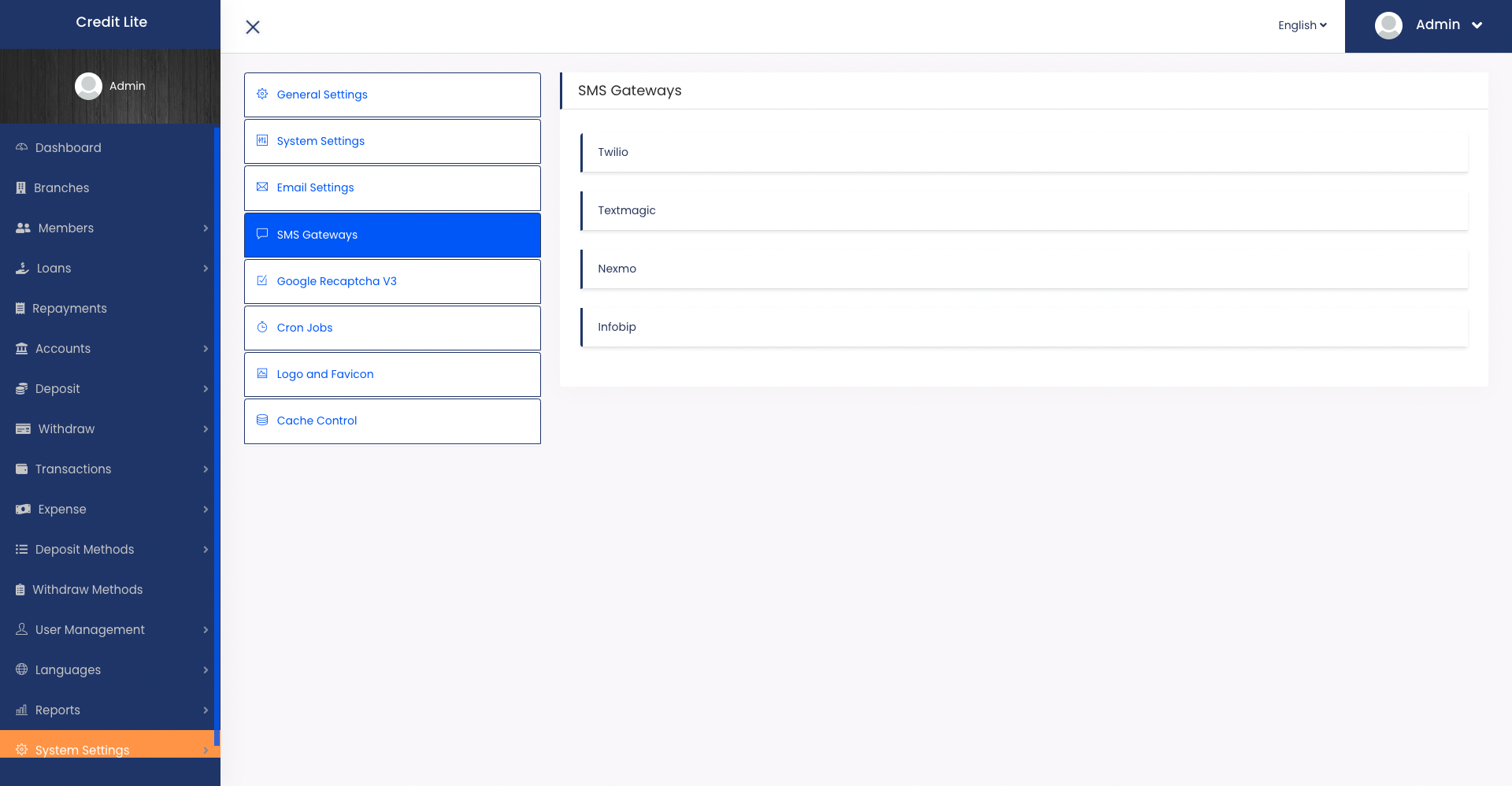Expand the Withdraw submenu chevron

[x=206, y=428]
